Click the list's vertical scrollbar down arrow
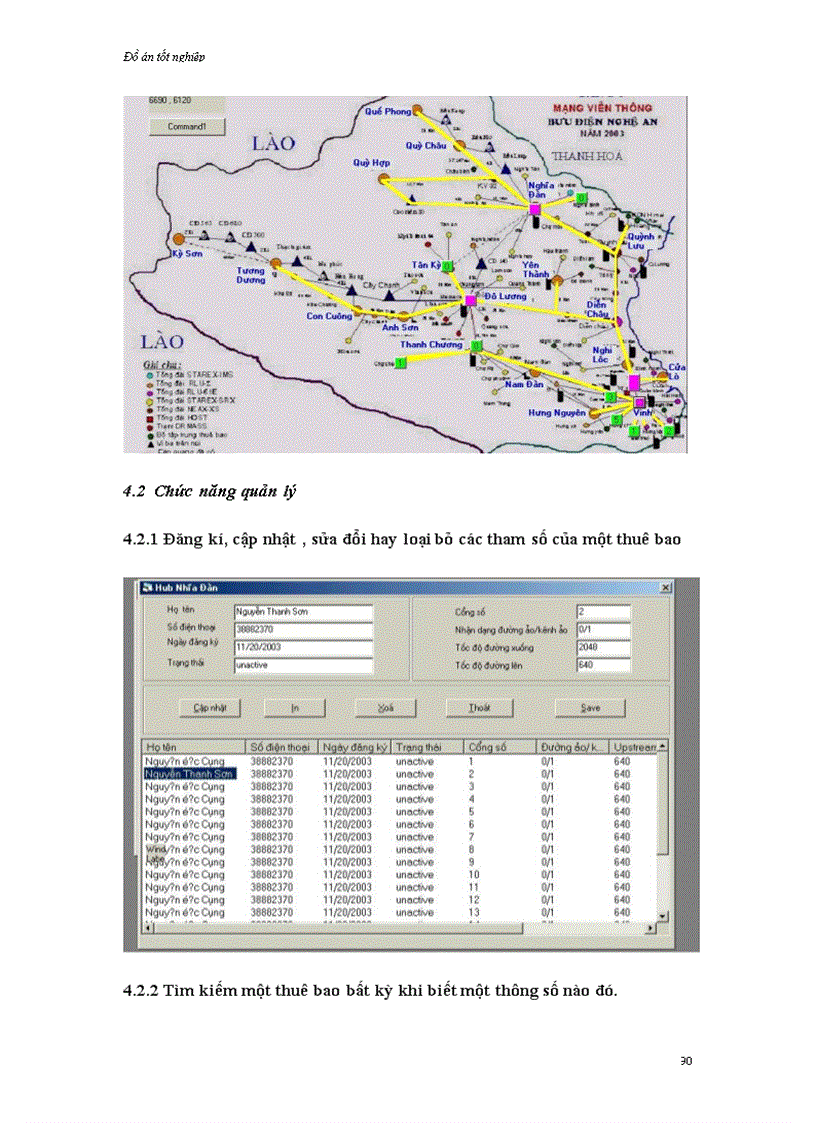 pos(662,915)
